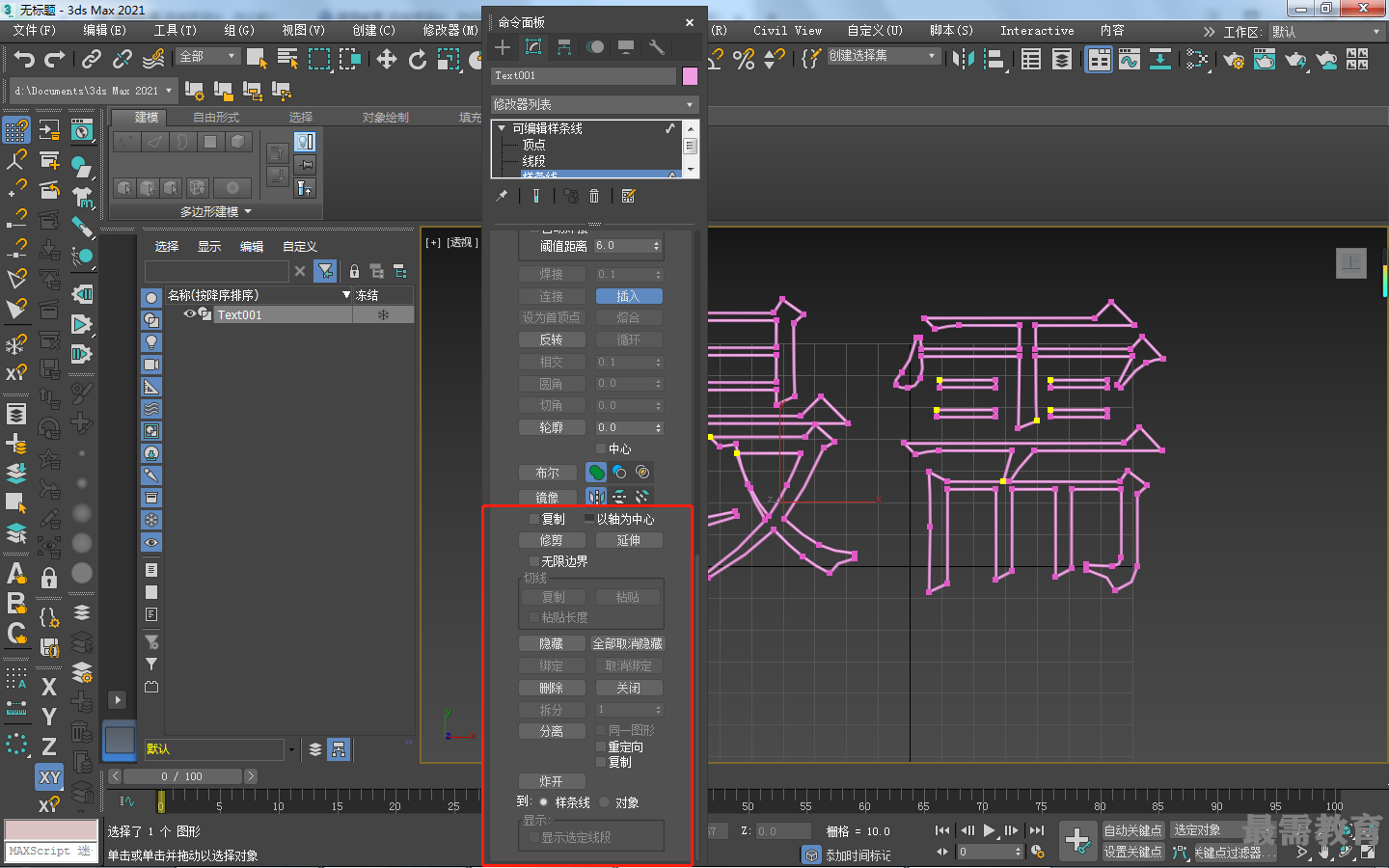Image resolution: width=1389 pixels, height=868 pixels.
Task: Open the Utilities wrench tab
Action: click(x=657, y=47)
